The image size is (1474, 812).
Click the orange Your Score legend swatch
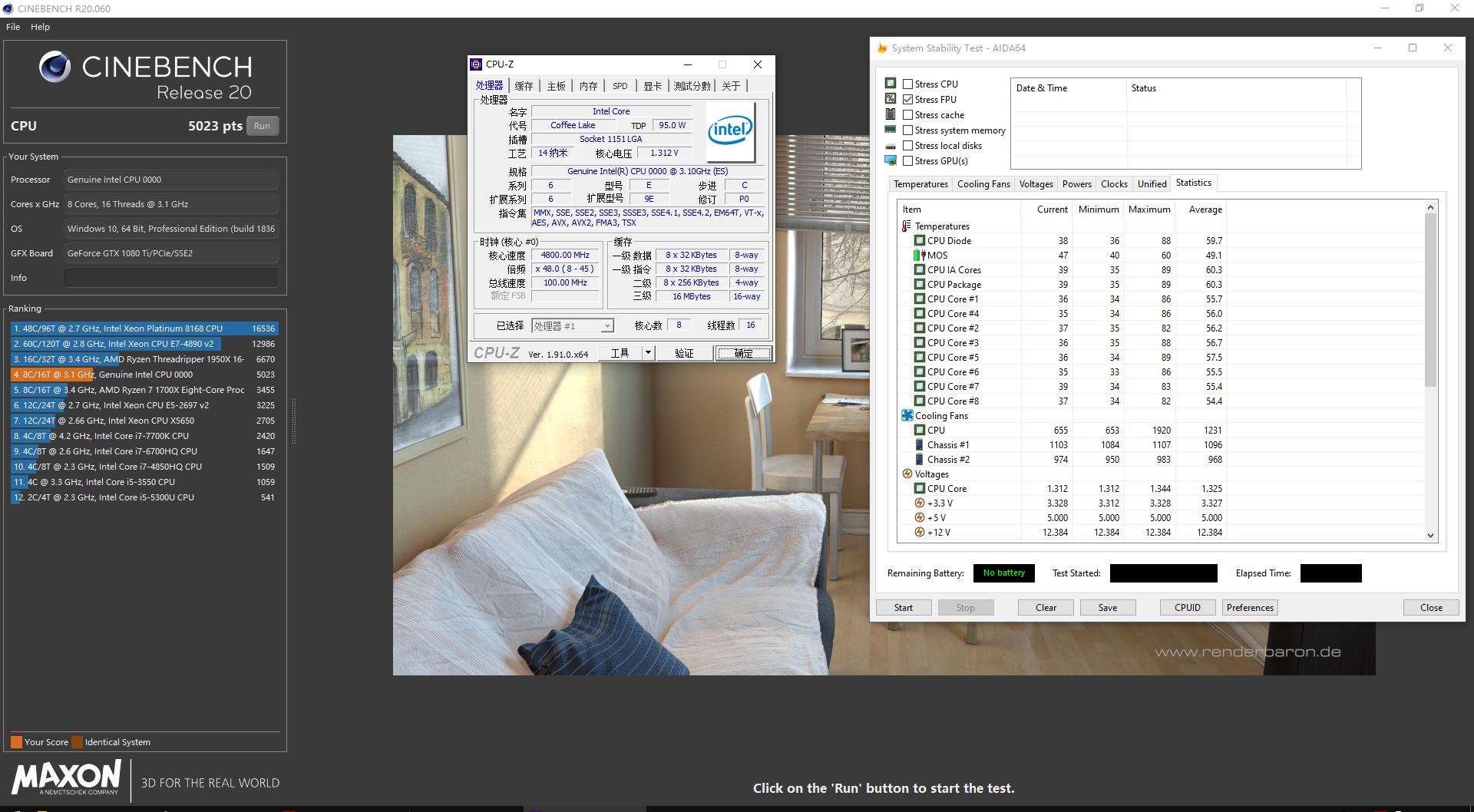pos(16,742)
